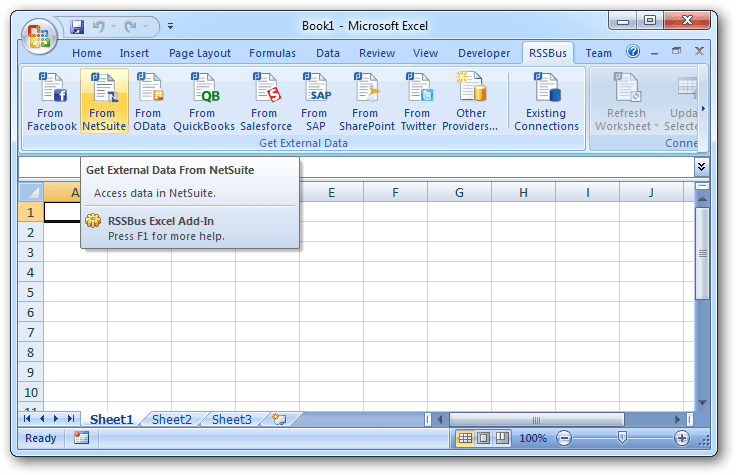Click the Redo arrow in quick access

[130, 26]
